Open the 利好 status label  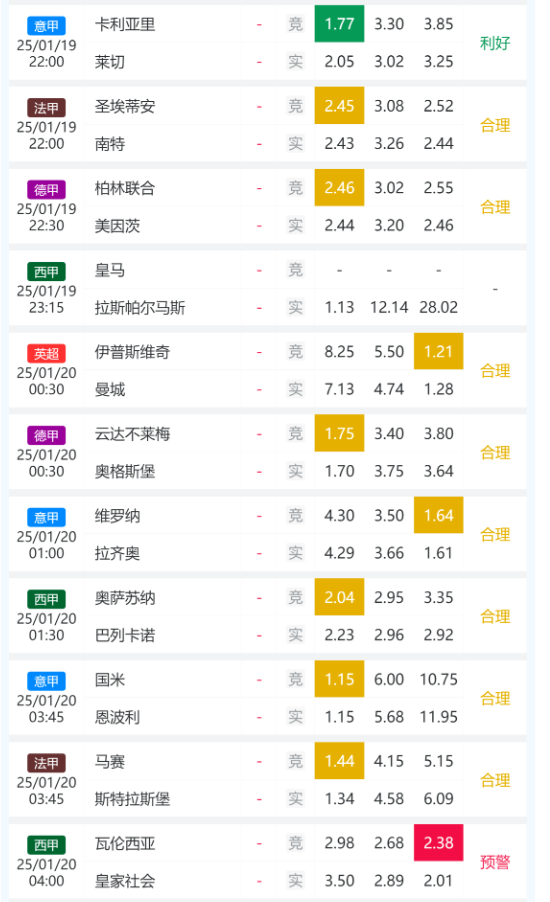495,43
